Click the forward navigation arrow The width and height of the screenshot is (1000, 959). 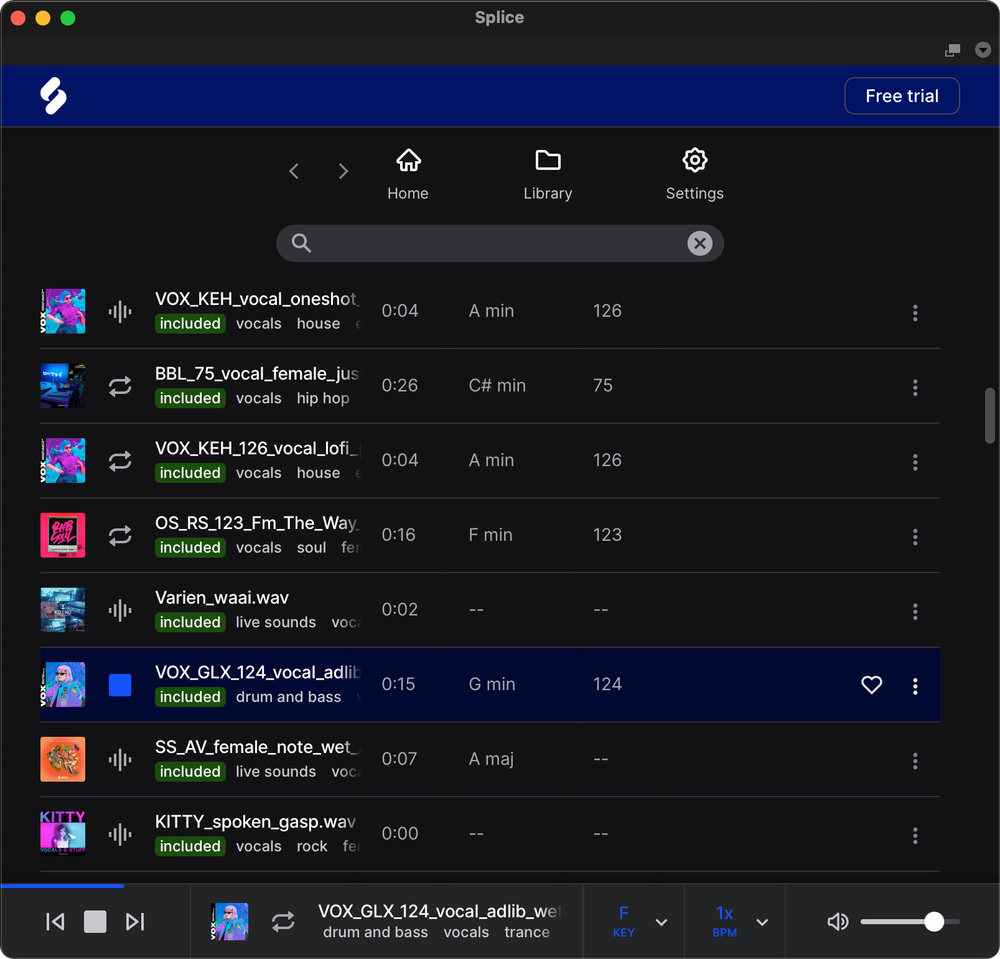tap(343, 171)
